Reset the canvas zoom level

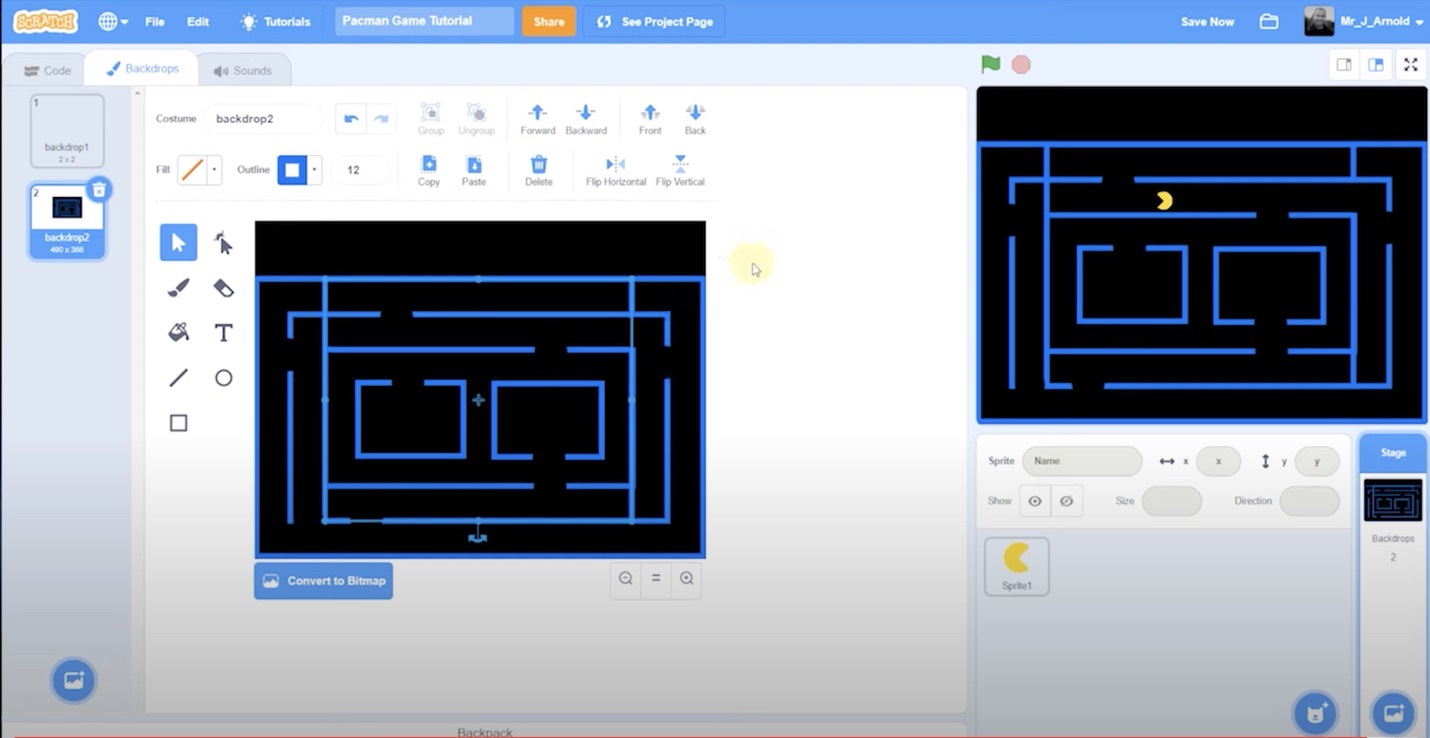tap(656, 579)
